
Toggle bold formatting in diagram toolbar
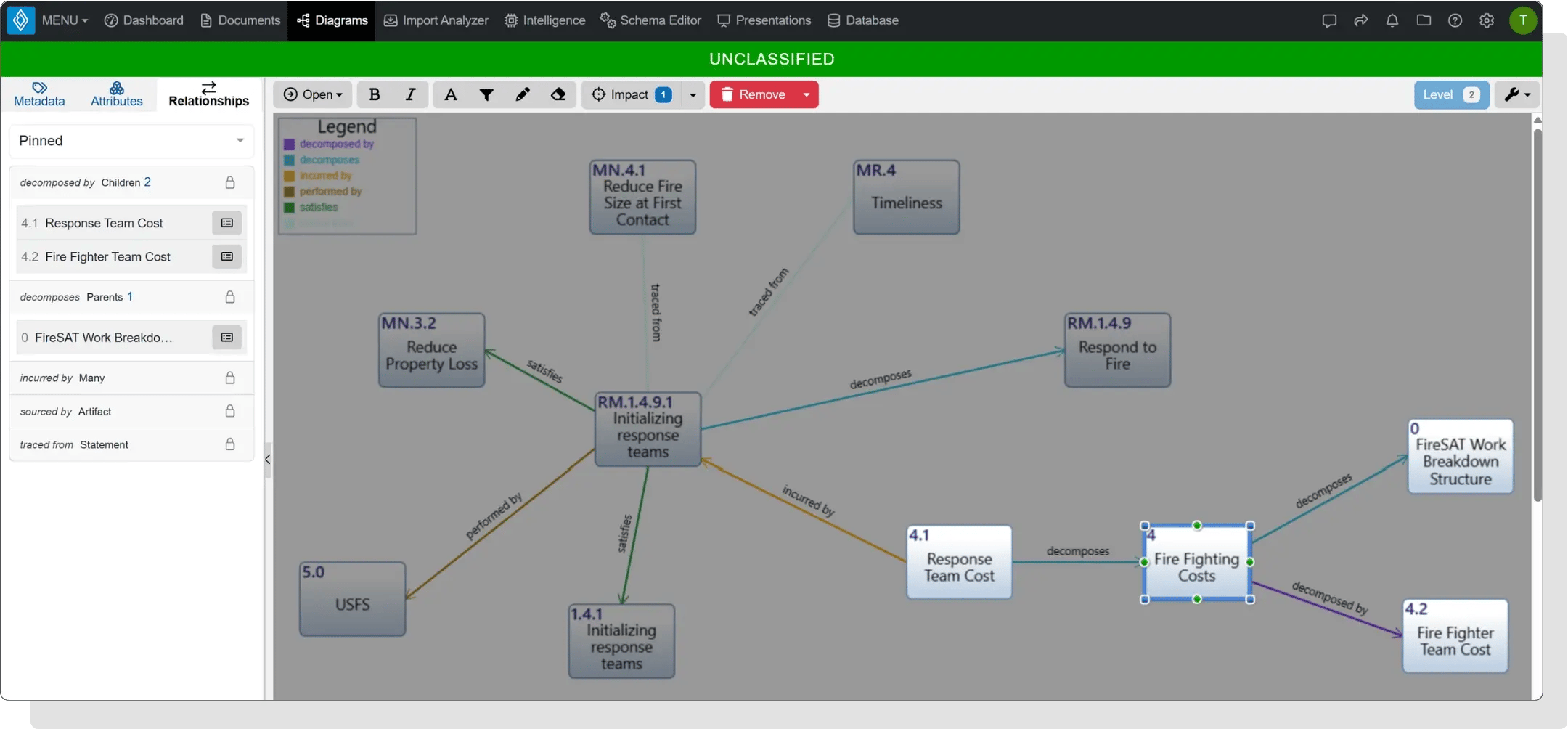click(375, 94)
